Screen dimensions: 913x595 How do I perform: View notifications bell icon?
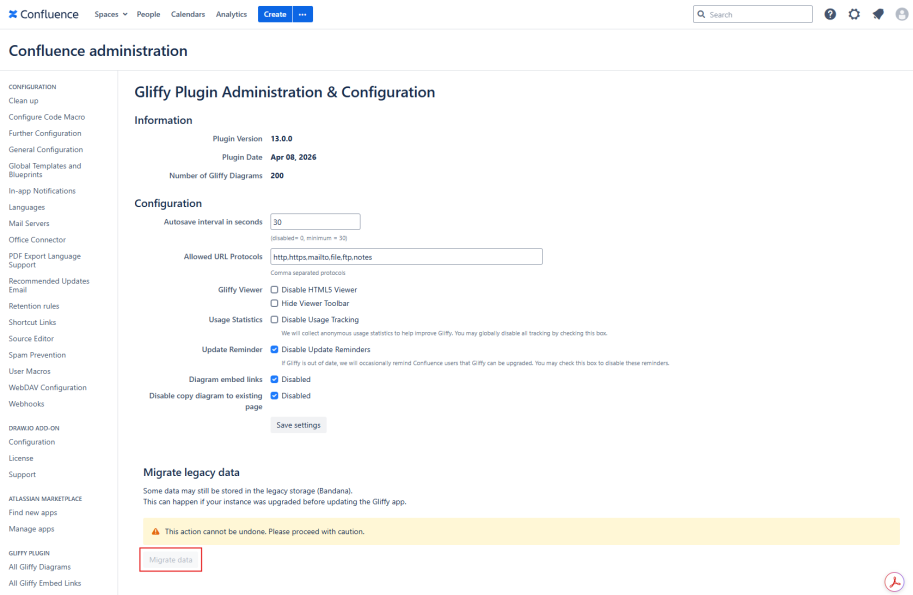(878, 15)
